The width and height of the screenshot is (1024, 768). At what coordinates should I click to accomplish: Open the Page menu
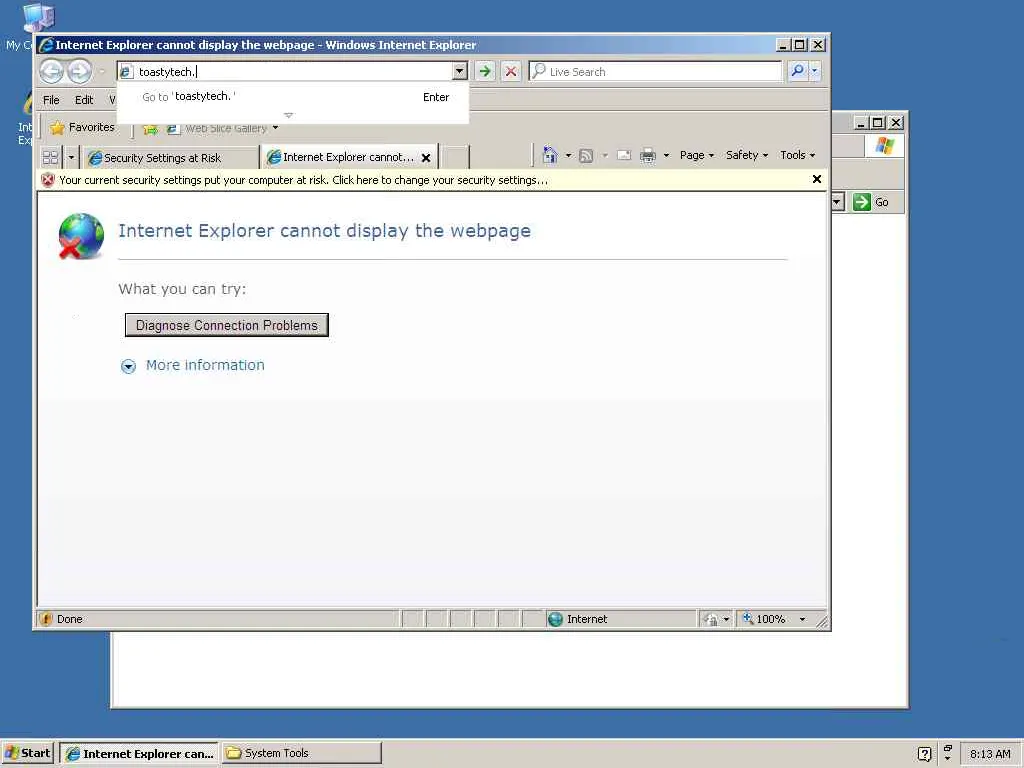pos(697,155)
